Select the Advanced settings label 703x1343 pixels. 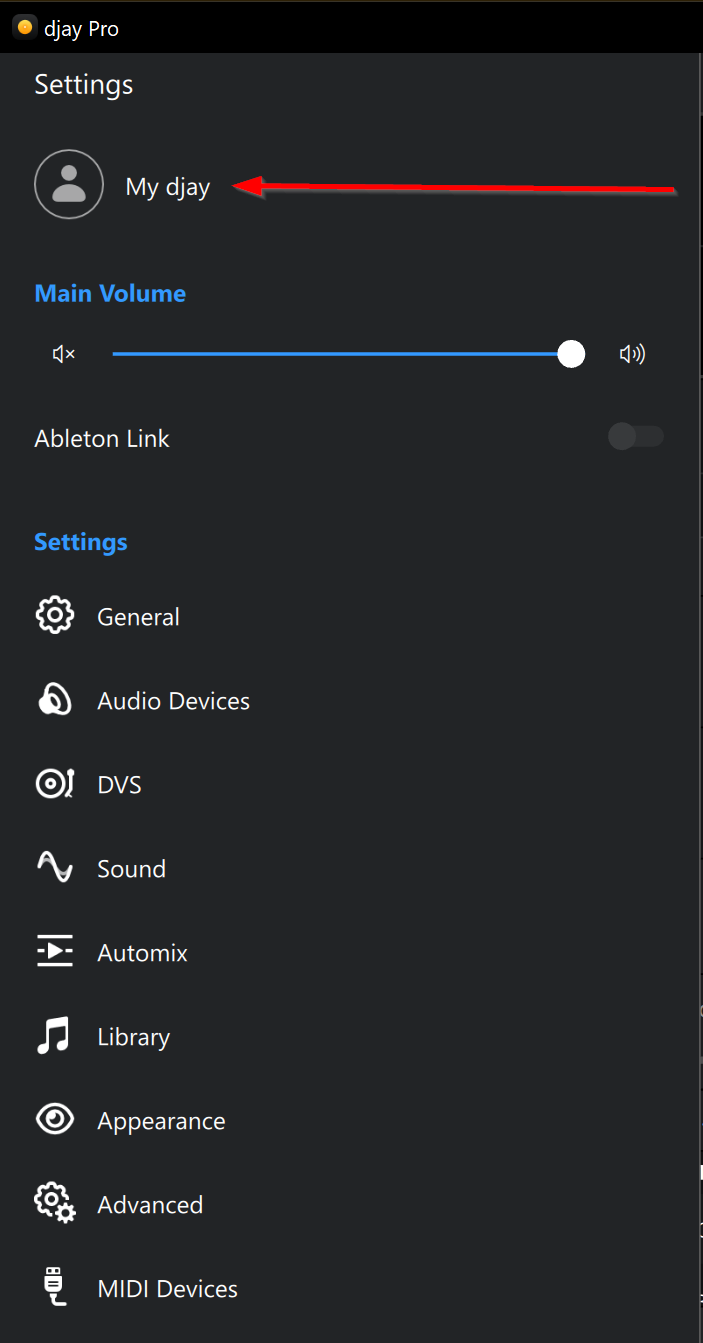[x=150, y=1205]
